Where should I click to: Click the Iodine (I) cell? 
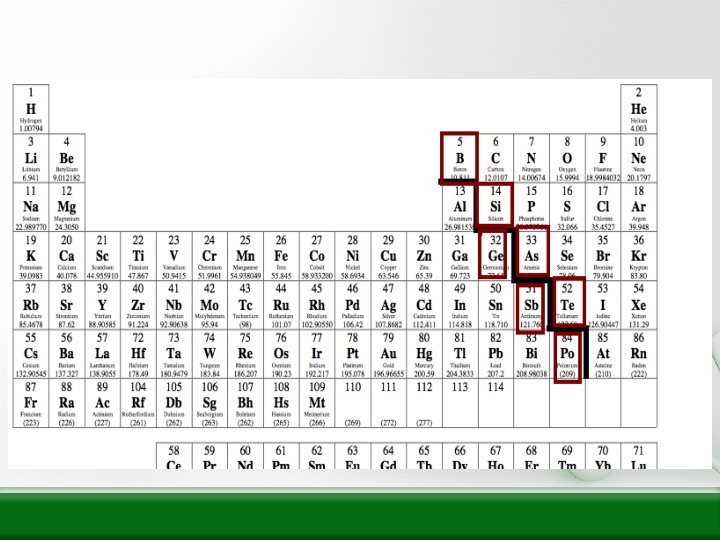tap(603, 305)
